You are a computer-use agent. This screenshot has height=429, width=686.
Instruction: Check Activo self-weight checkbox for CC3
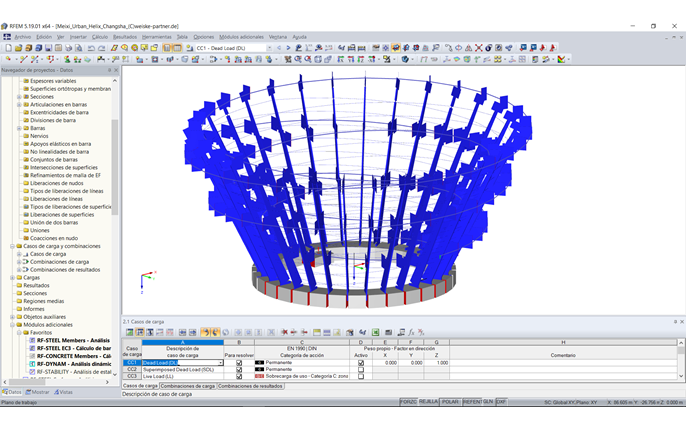click(x=361, y=376)
